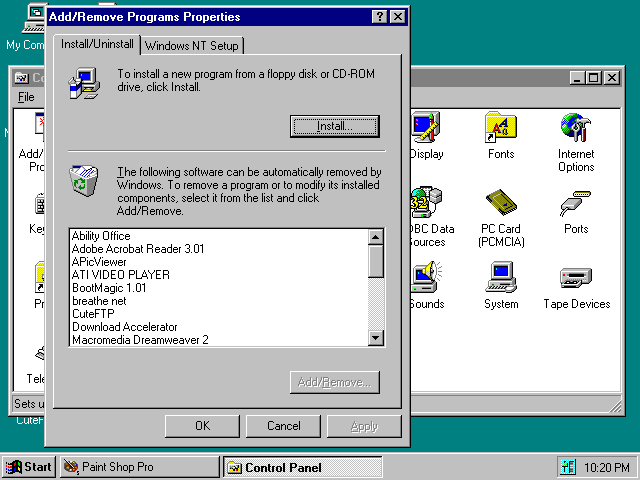Click the OK button in the dialog

tap(202, 426)
